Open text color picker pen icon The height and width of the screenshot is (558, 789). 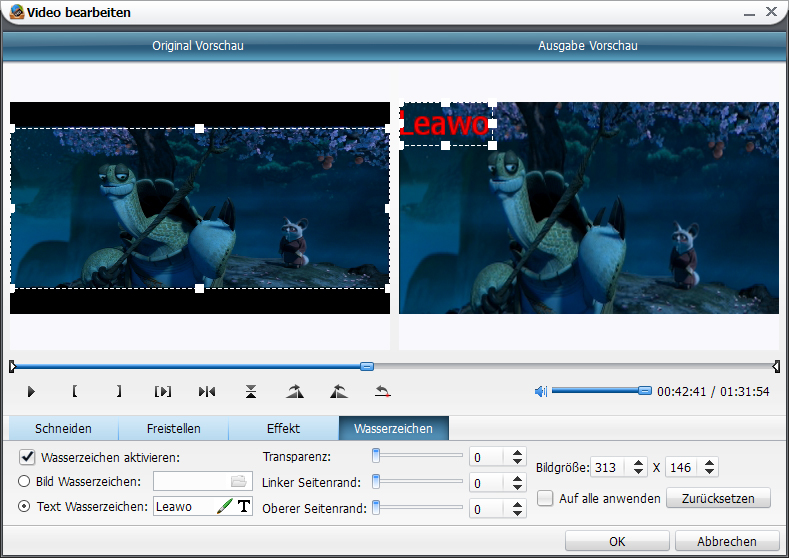225,507
